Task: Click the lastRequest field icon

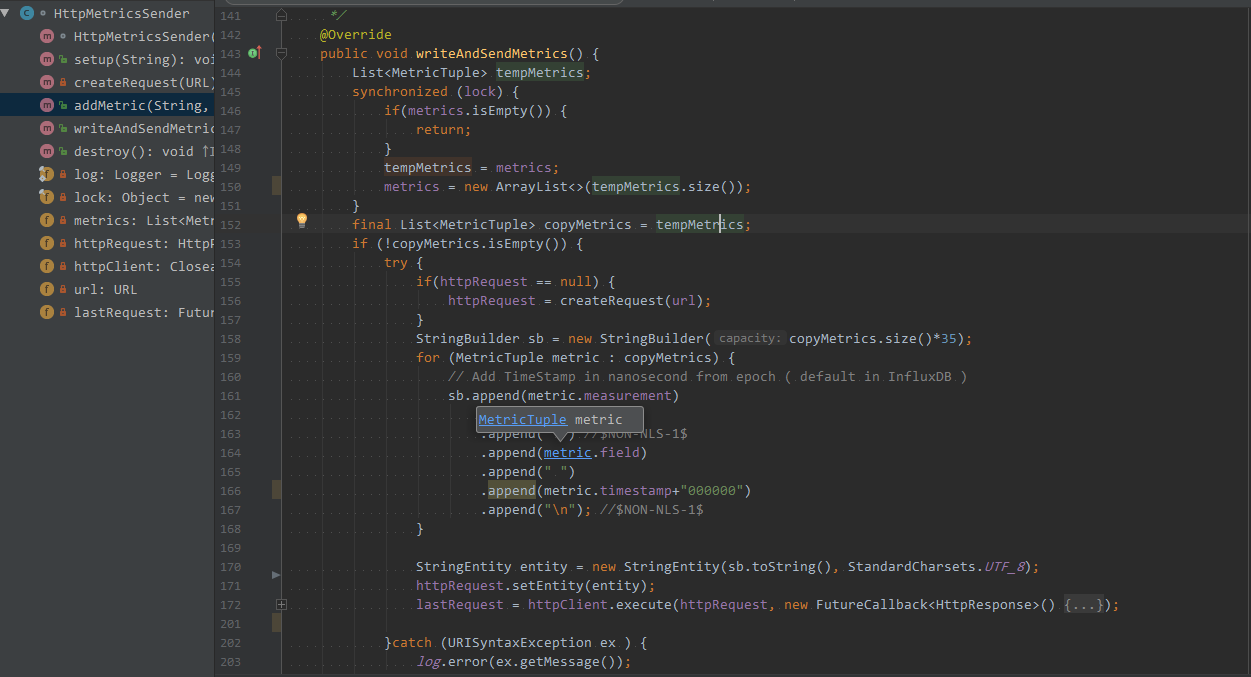Action: coord(46,312)
